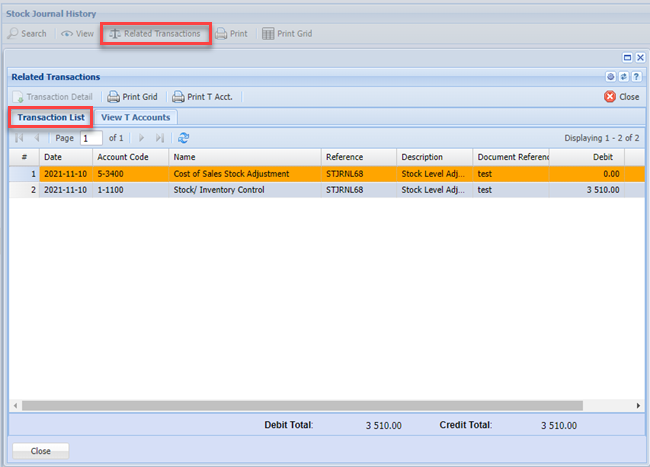
Task: Click the View eye icon button
Action: [77, 34]
